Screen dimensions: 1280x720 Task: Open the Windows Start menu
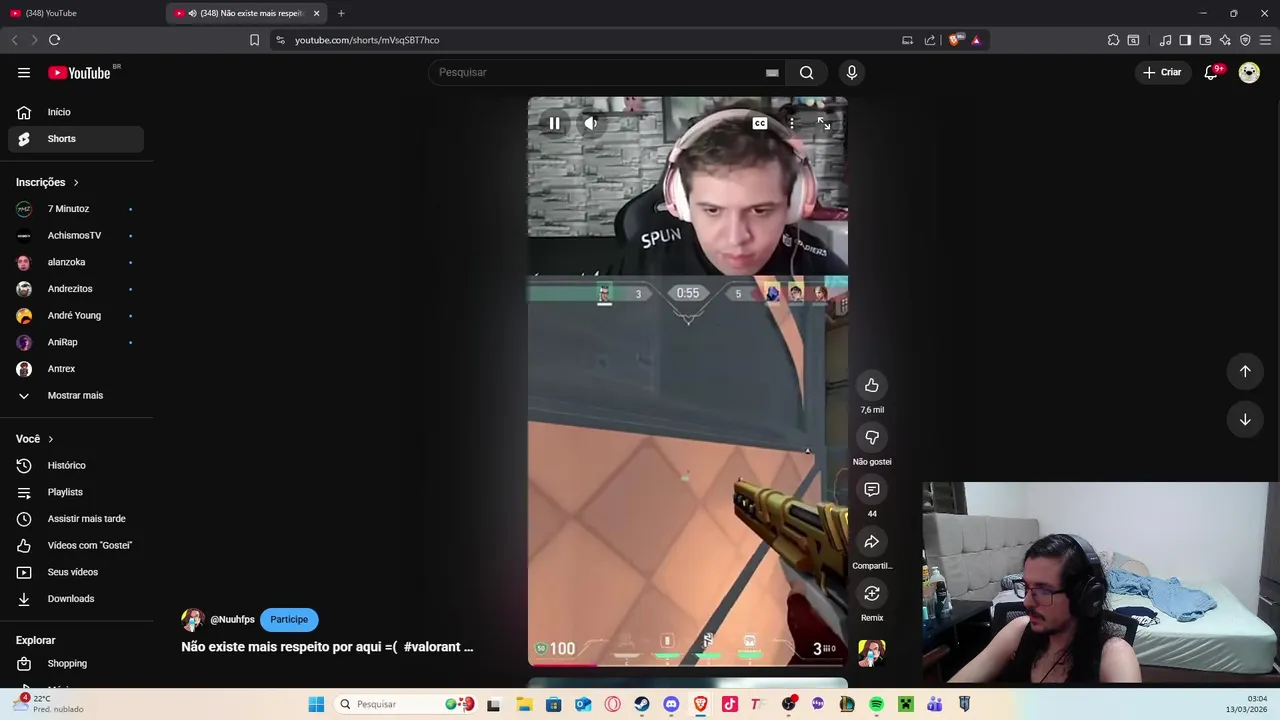pos(316,704)
